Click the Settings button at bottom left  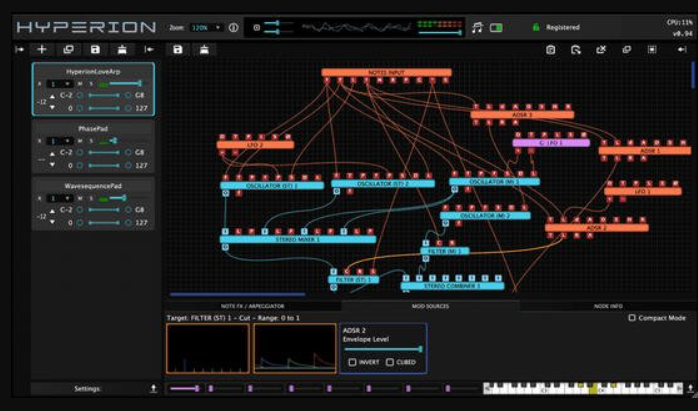87,389
